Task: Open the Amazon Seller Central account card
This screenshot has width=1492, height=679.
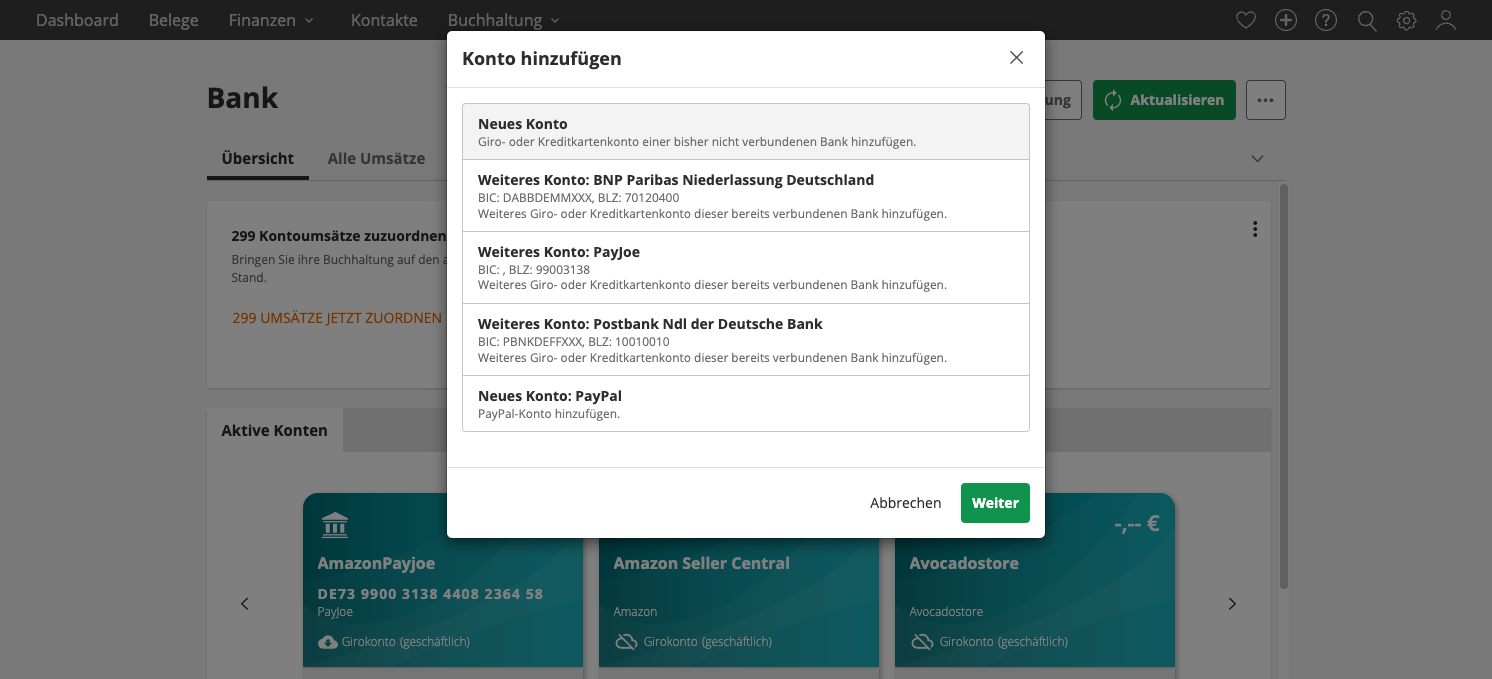Action: pos(739,602)
